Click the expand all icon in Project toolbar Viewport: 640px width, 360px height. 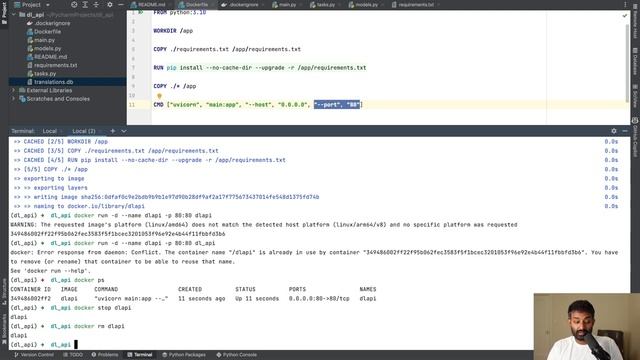pyautogui.click(x=85, y=5)
